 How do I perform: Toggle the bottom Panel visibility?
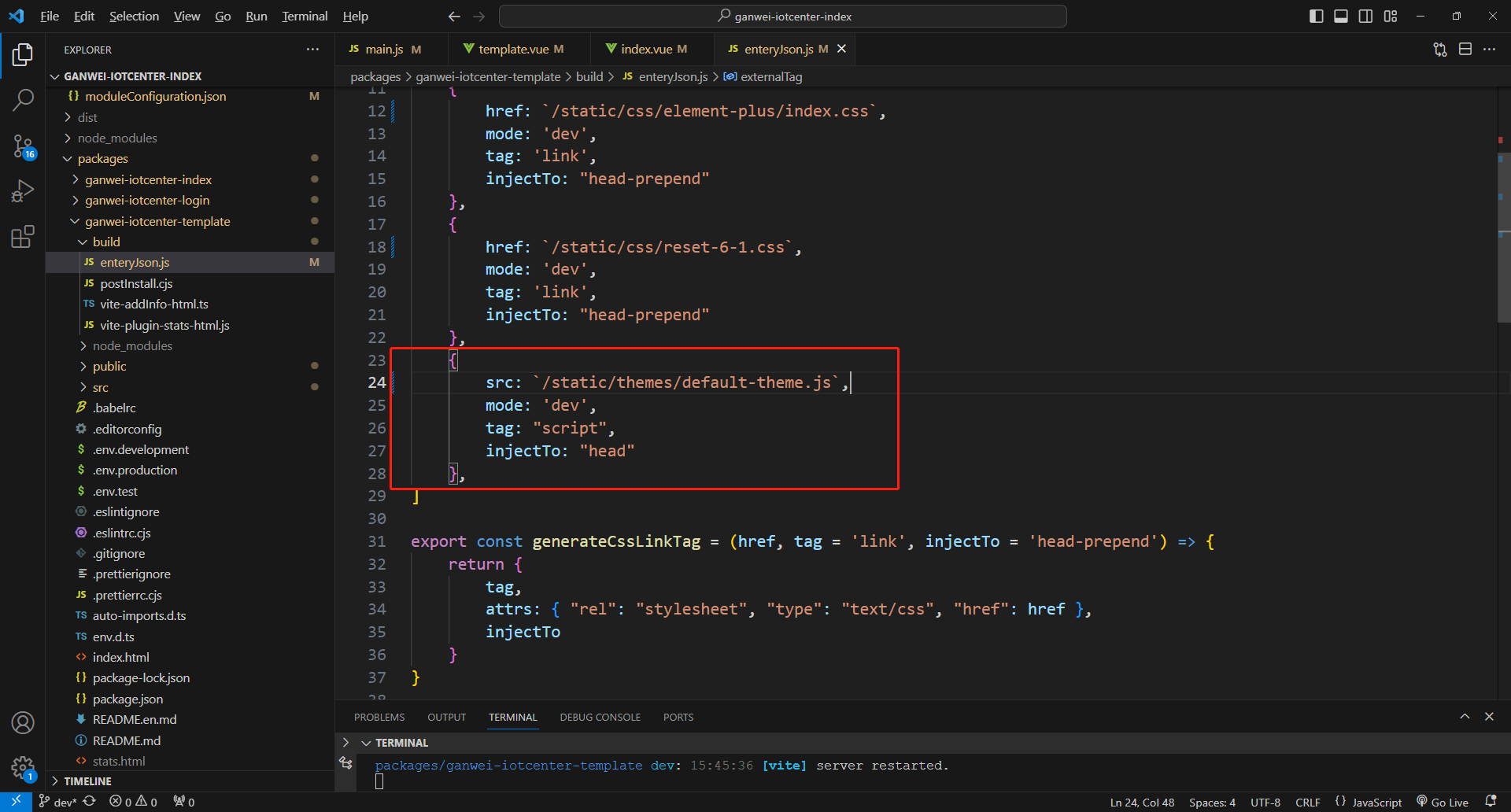[x=1341, y=16]
